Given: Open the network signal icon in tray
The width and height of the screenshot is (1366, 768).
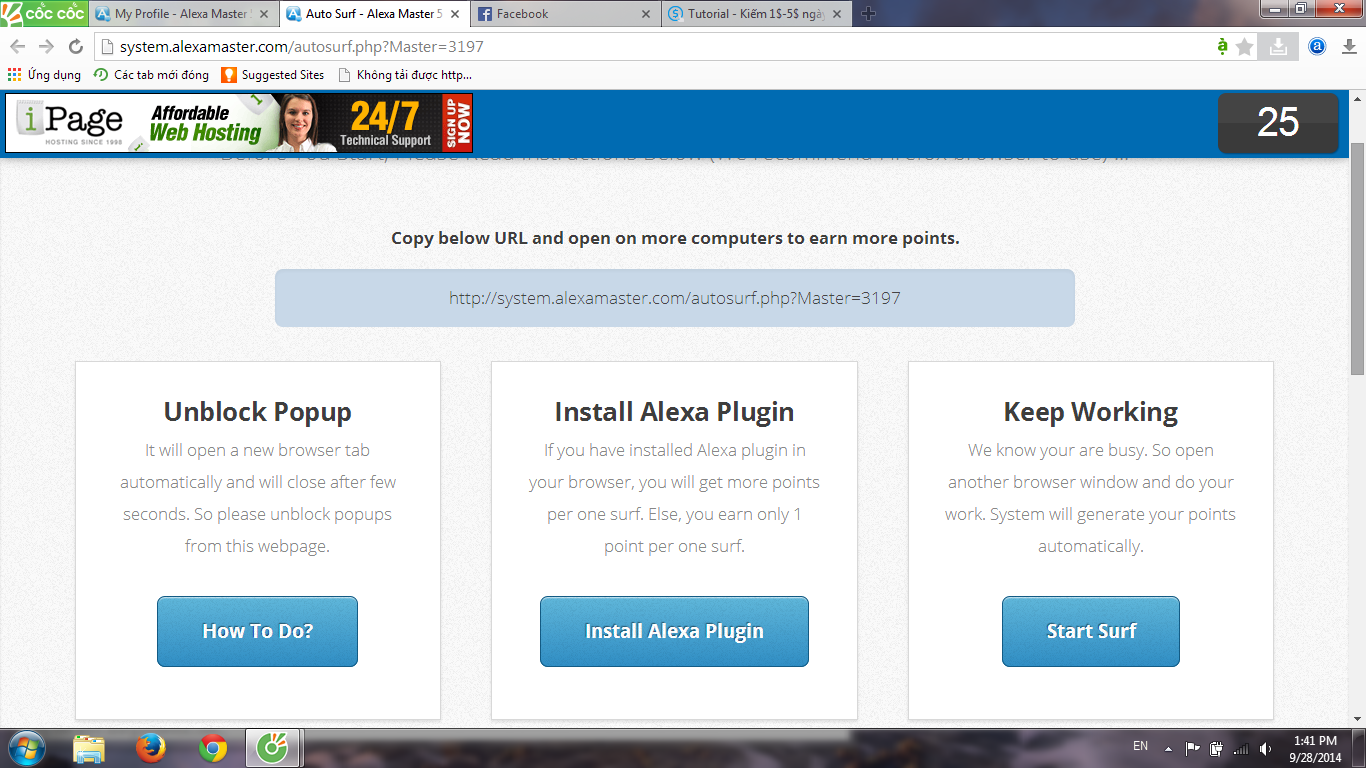Looking at the screenshot, I should coord(1241,748).
